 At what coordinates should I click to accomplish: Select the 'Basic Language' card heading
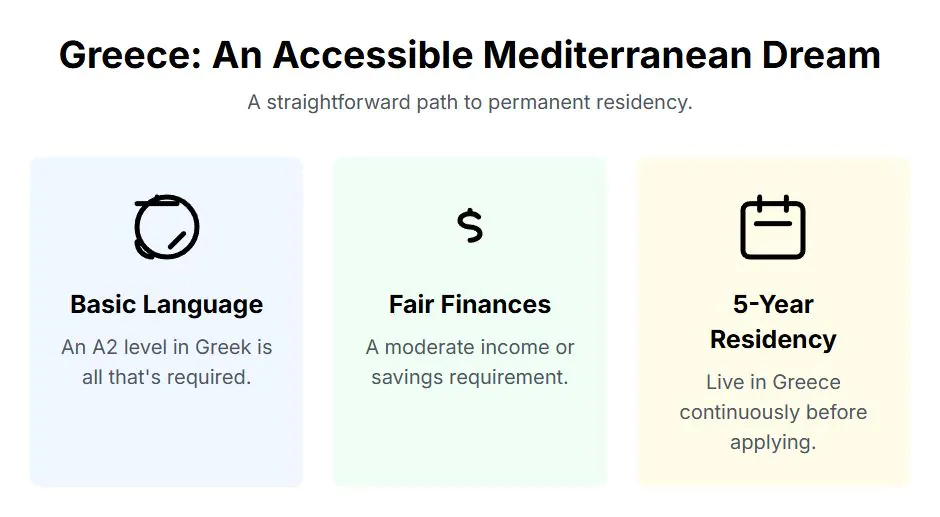click(167, 305)
